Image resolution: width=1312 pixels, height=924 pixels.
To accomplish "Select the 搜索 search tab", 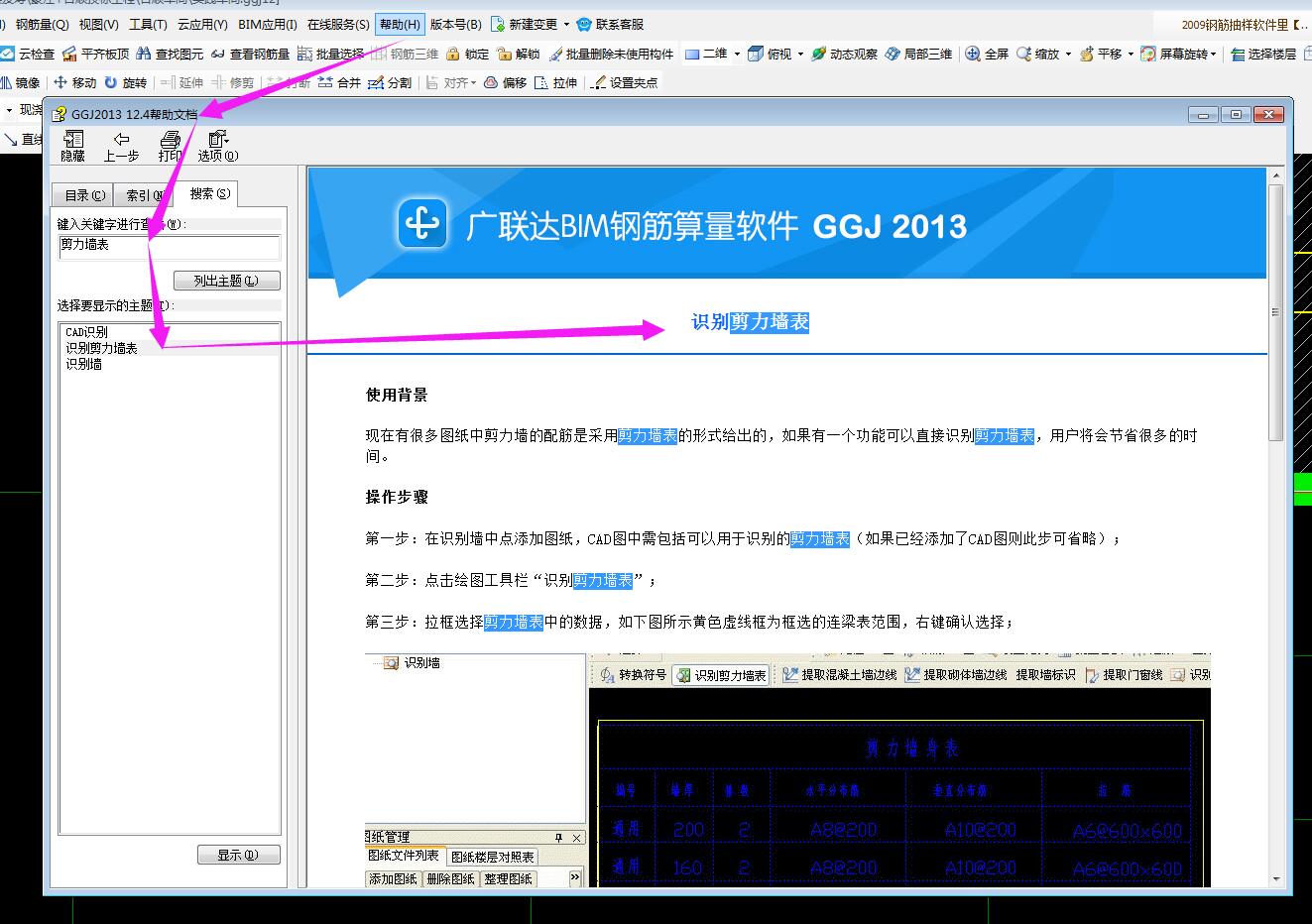I will tap(209, 193).
